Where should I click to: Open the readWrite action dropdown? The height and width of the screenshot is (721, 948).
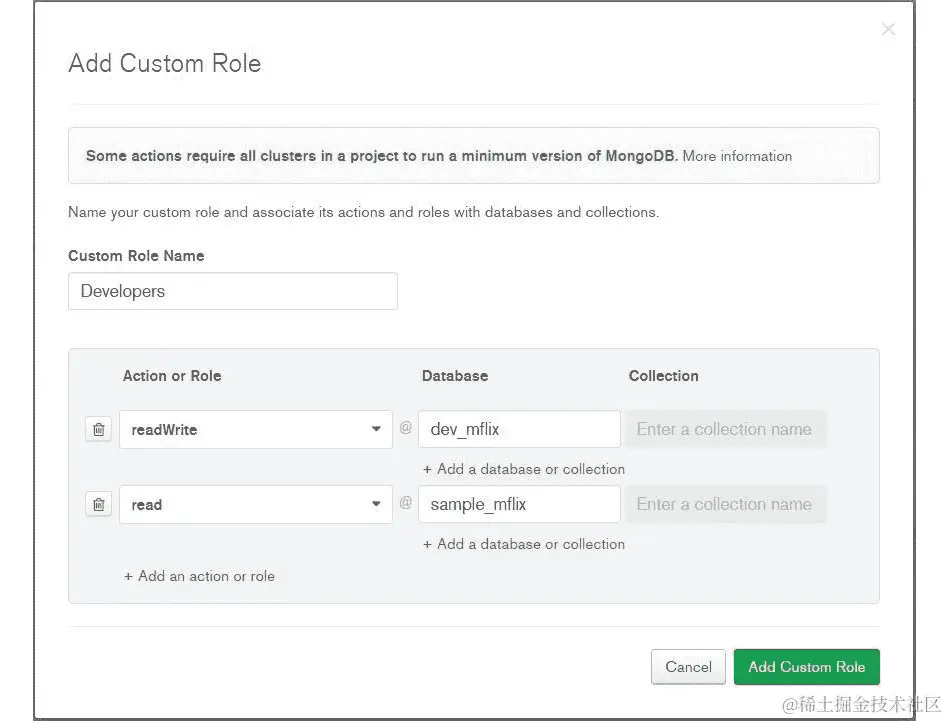pyautogui.click(x=377, y=428)
